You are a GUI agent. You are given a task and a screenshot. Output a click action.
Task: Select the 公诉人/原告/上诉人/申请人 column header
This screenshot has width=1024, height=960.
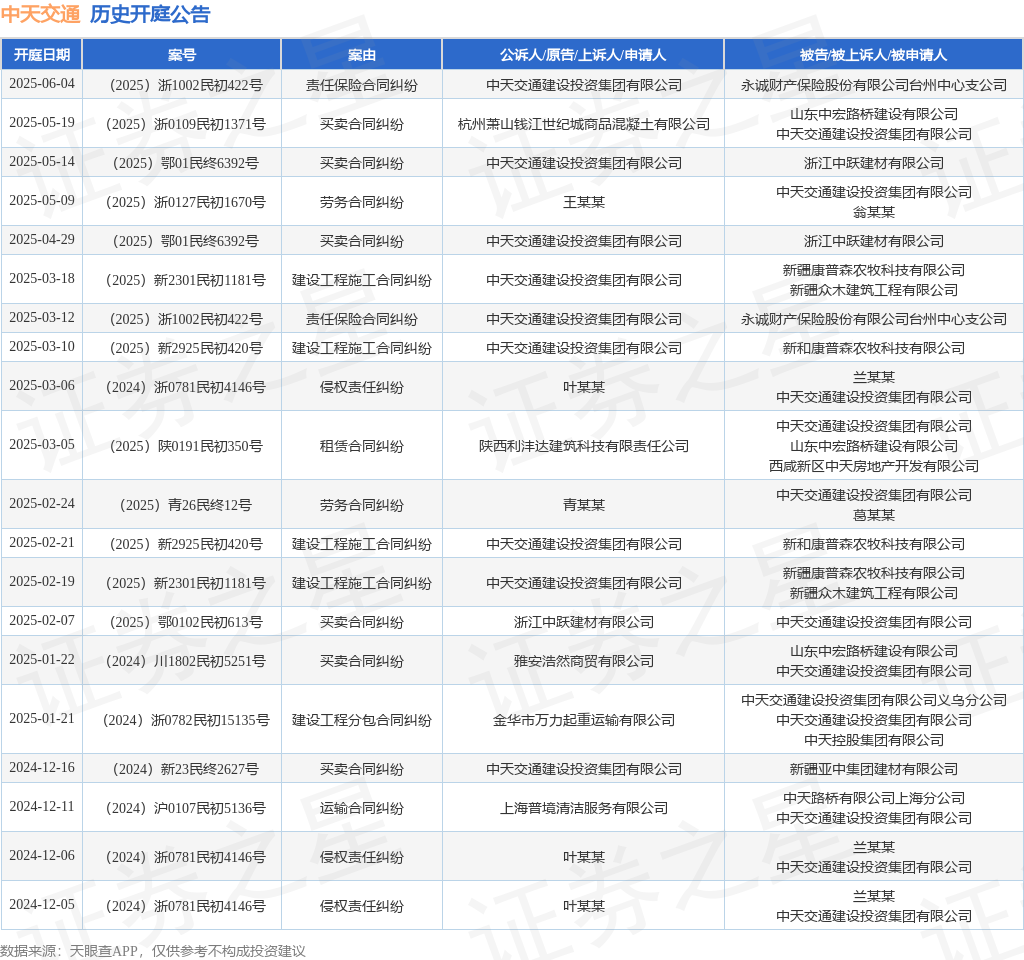583,55
